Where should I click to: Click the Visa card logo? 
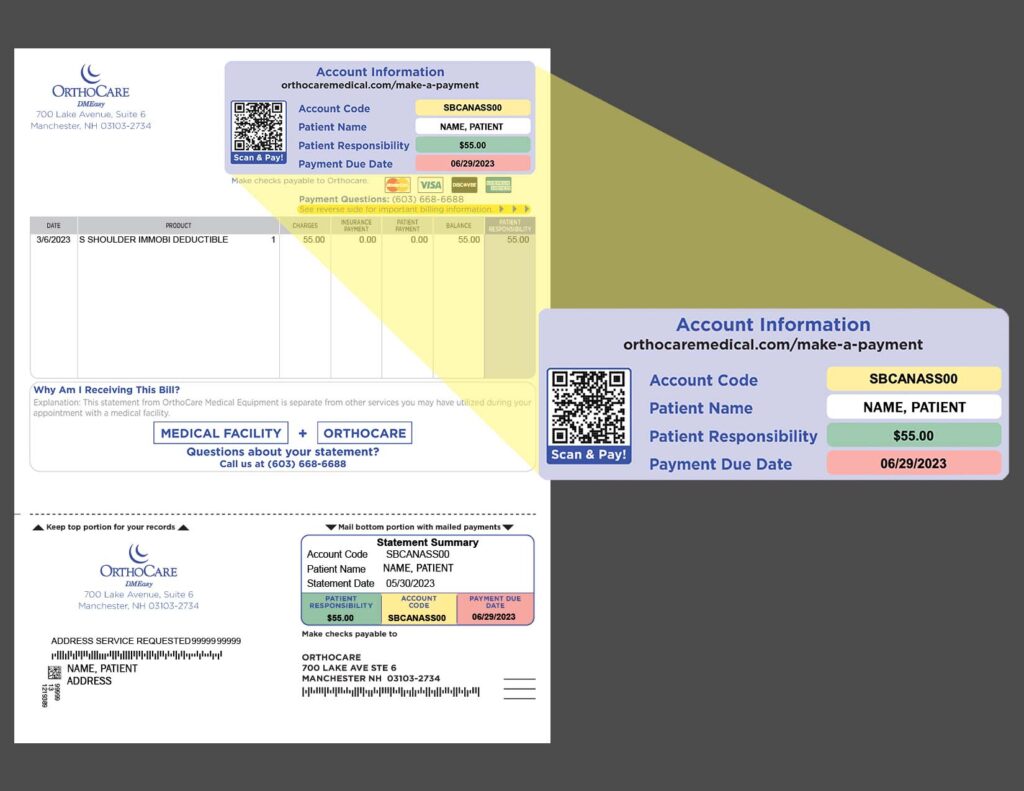tap(430, 185)
